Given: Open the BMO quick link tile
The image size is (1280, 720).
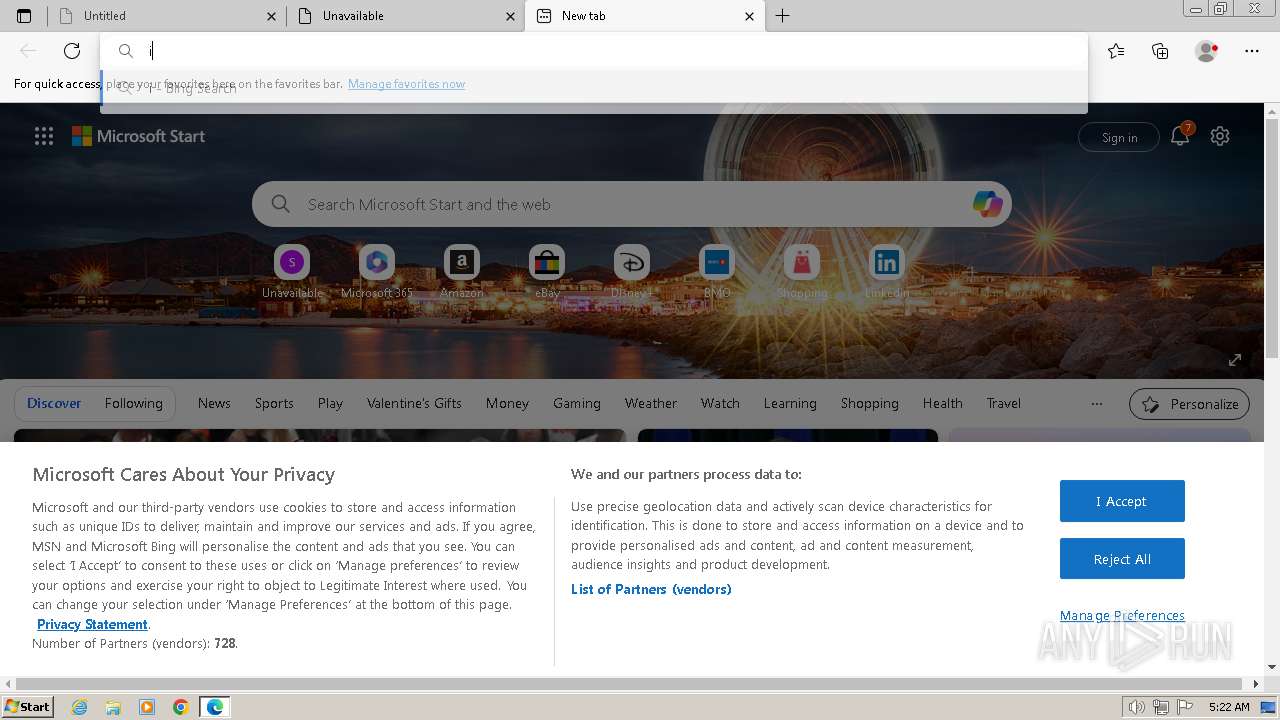Looking at the screenshot, I should point(716,272).
